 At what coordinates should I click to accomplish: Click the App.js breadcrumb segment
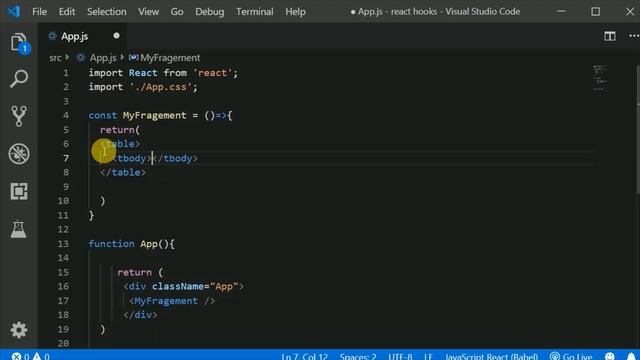point(103,58)
